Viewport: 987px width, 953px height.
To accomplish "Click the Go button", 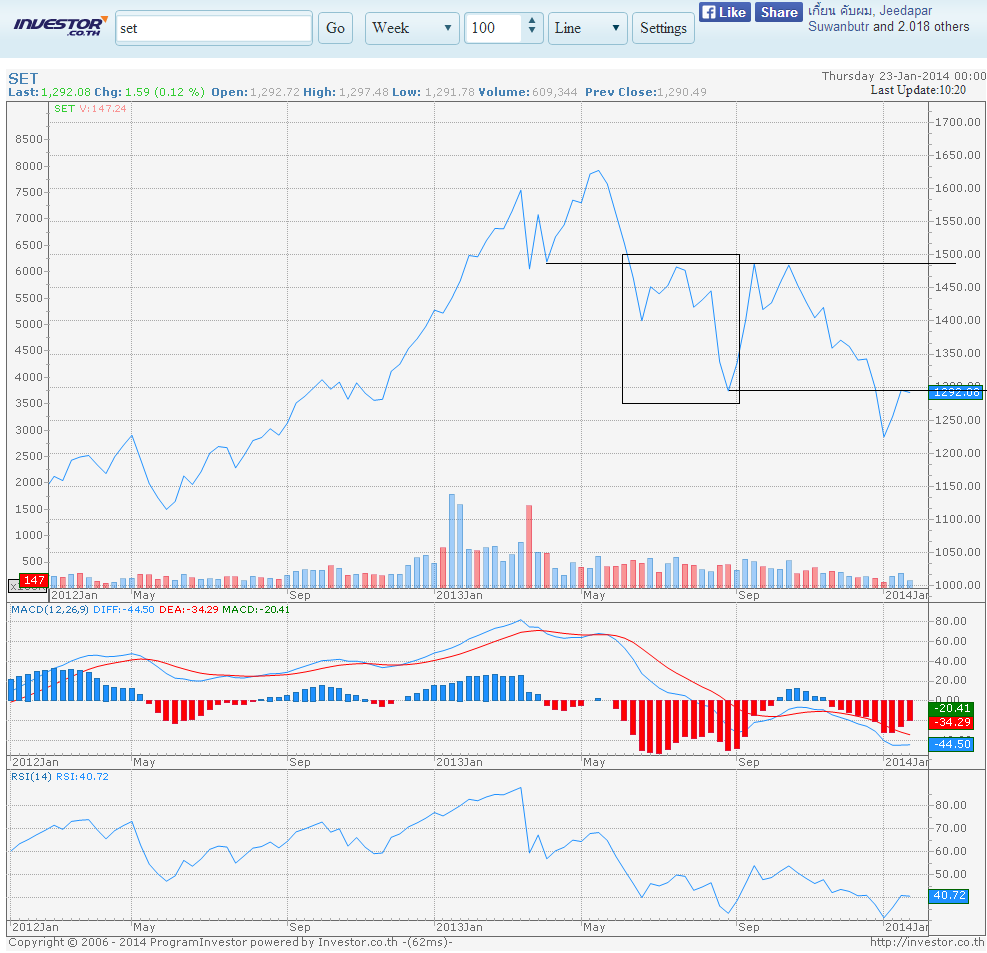I will [x=335, y=28].
